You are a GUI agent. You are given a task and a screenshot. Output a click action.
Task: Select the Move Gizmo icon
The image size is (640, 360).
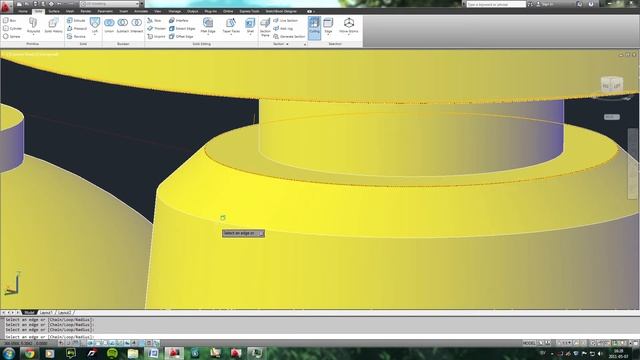(349, 25)
